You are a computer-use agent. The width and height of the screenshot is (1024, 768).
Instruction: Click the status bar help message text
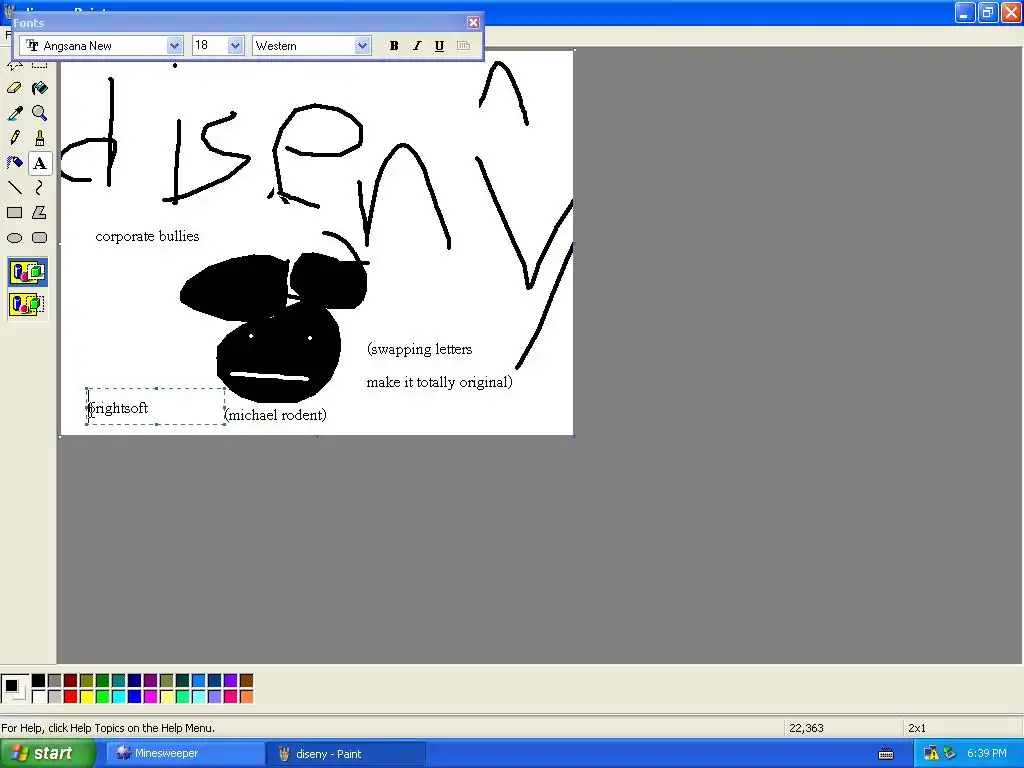[108, 728]
